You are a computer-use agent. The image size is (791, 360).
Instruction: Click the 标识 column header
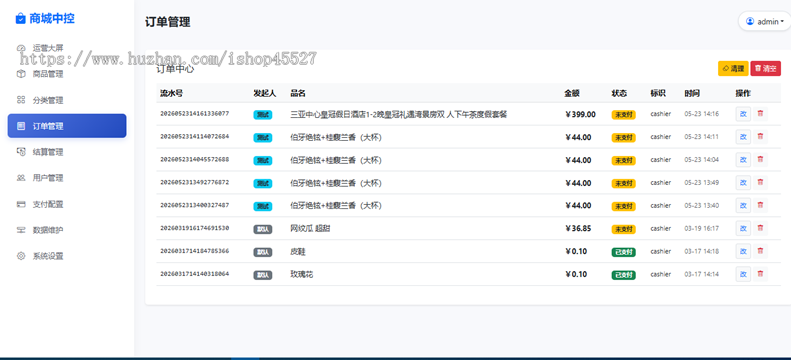(658, 93)
